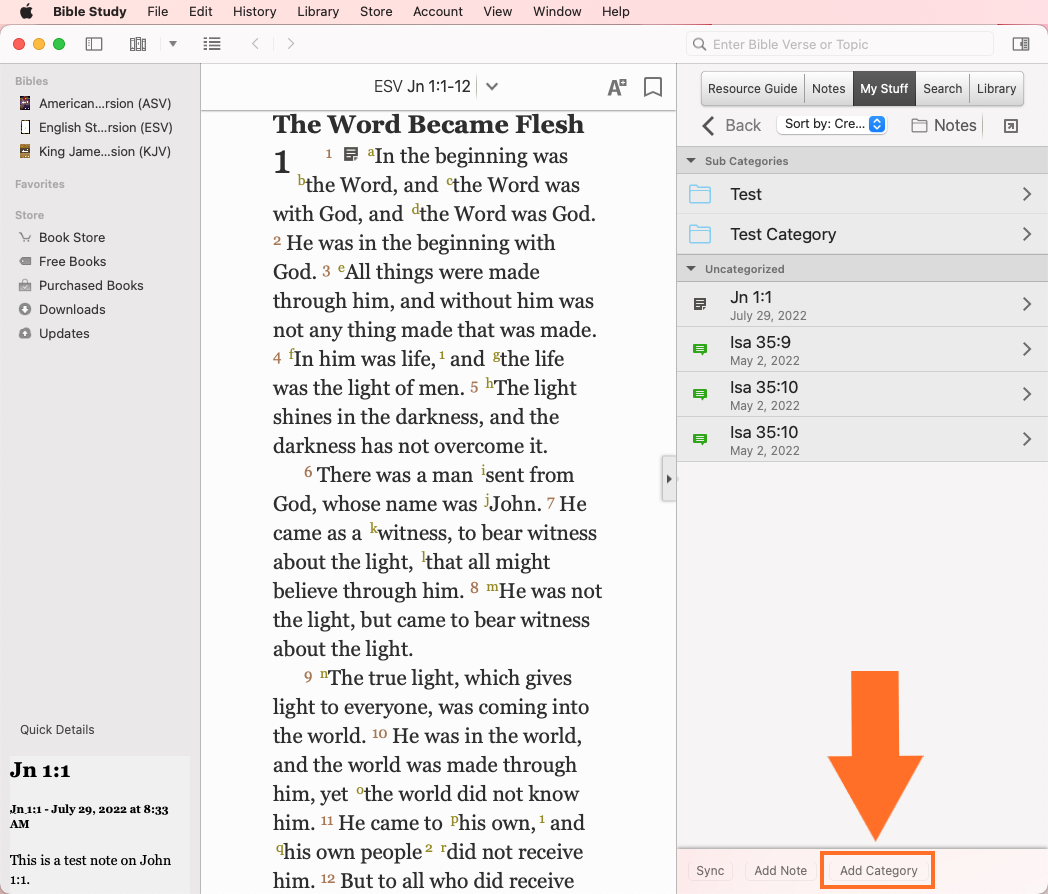The width and height of the screenshot is (1048, 894).
Task: Open the note icon beside verse 1
Action: [x=350, y=154]
